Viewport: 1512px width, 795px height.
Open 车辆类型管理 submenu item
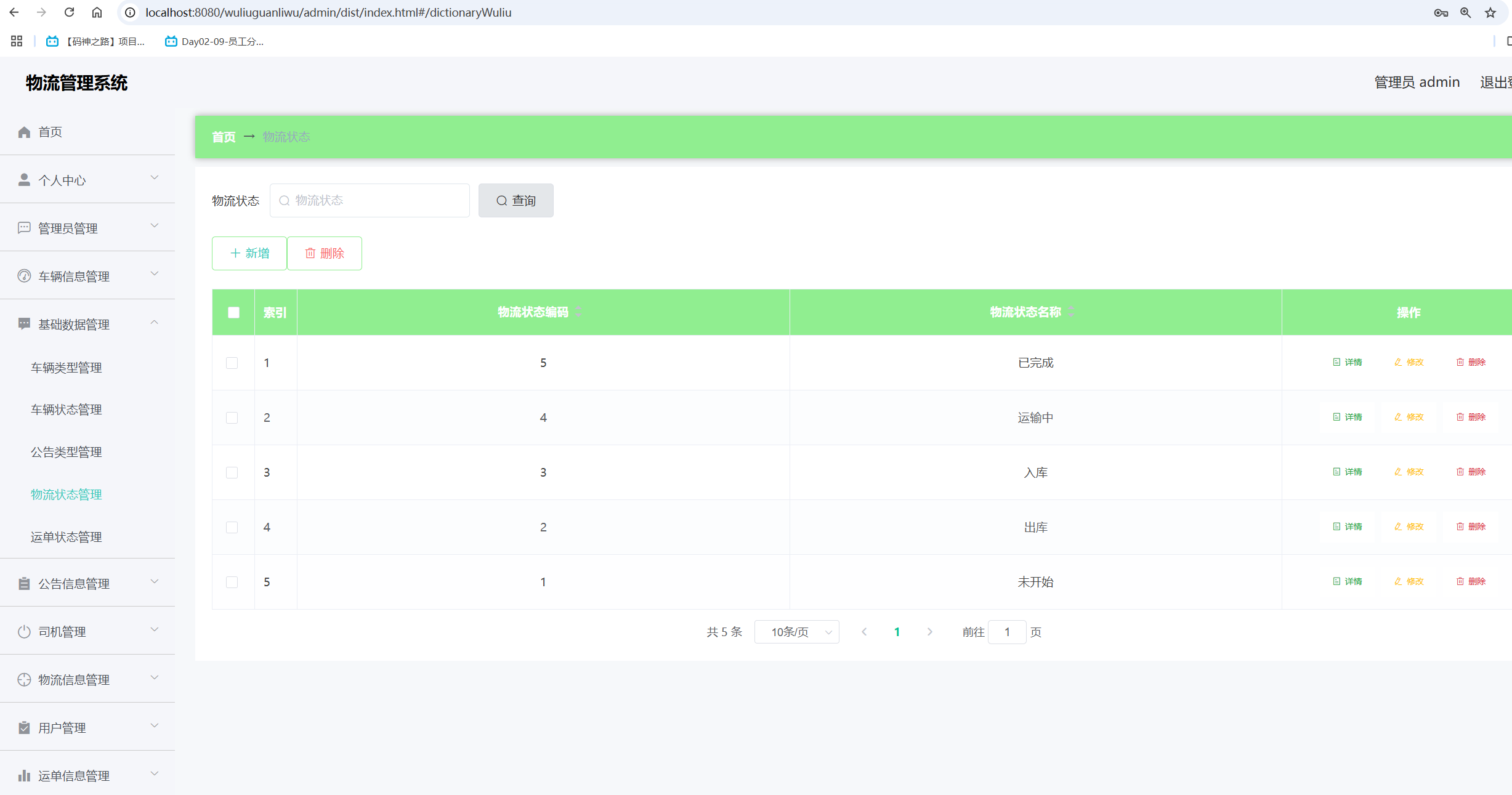point(67,368)
